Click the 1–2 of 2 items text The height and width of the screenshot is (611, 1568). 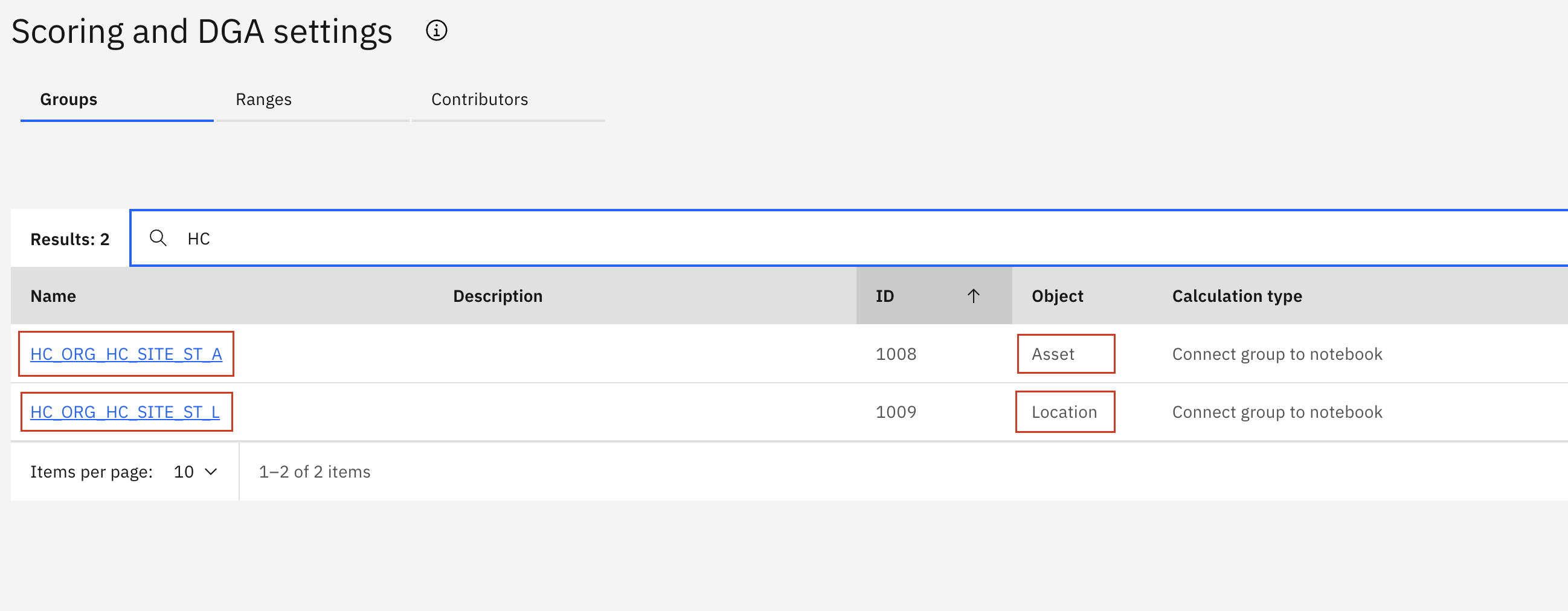[314, 472]
